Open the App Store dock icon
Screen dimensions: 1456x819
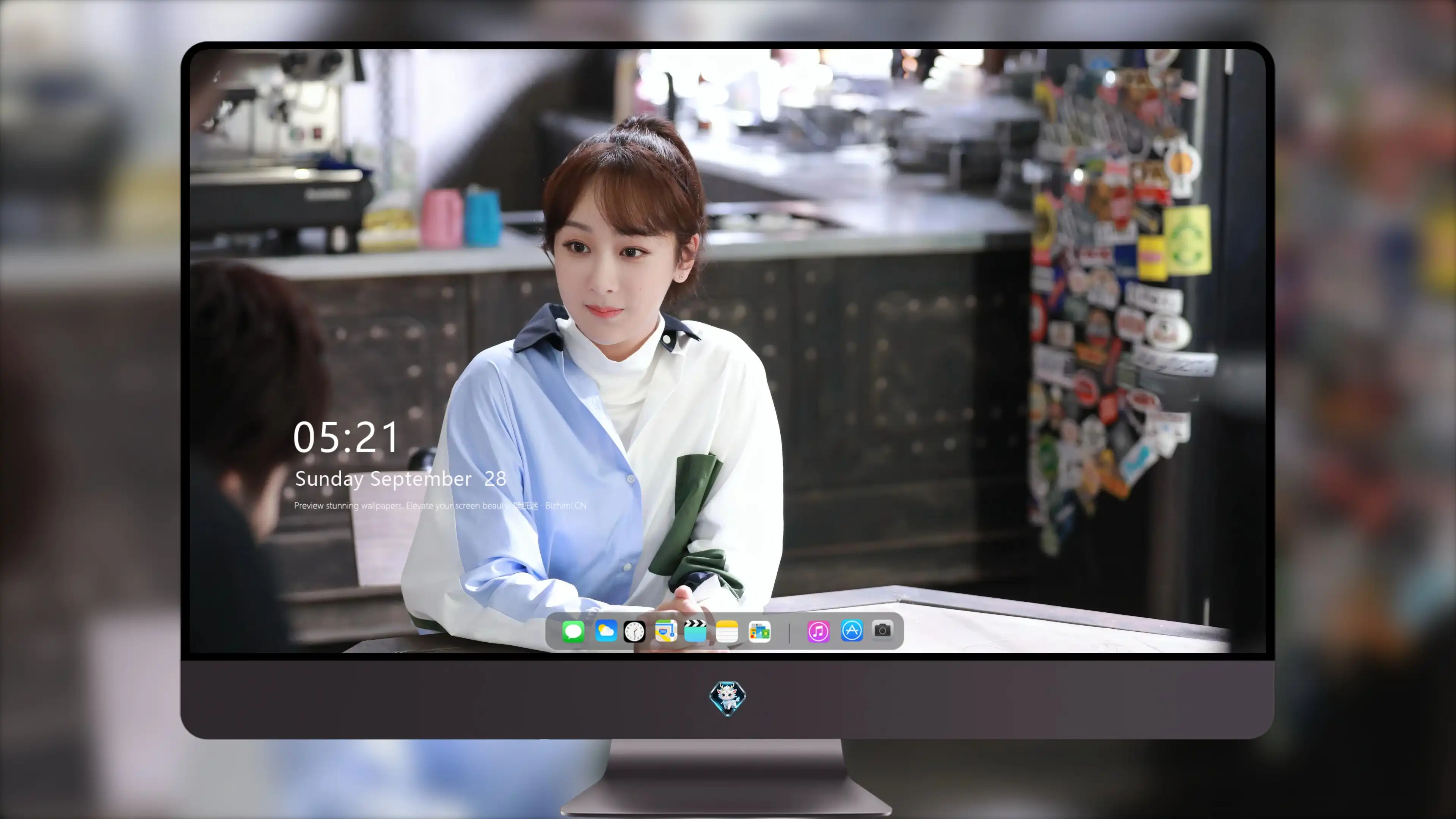[x=852, y=630]
